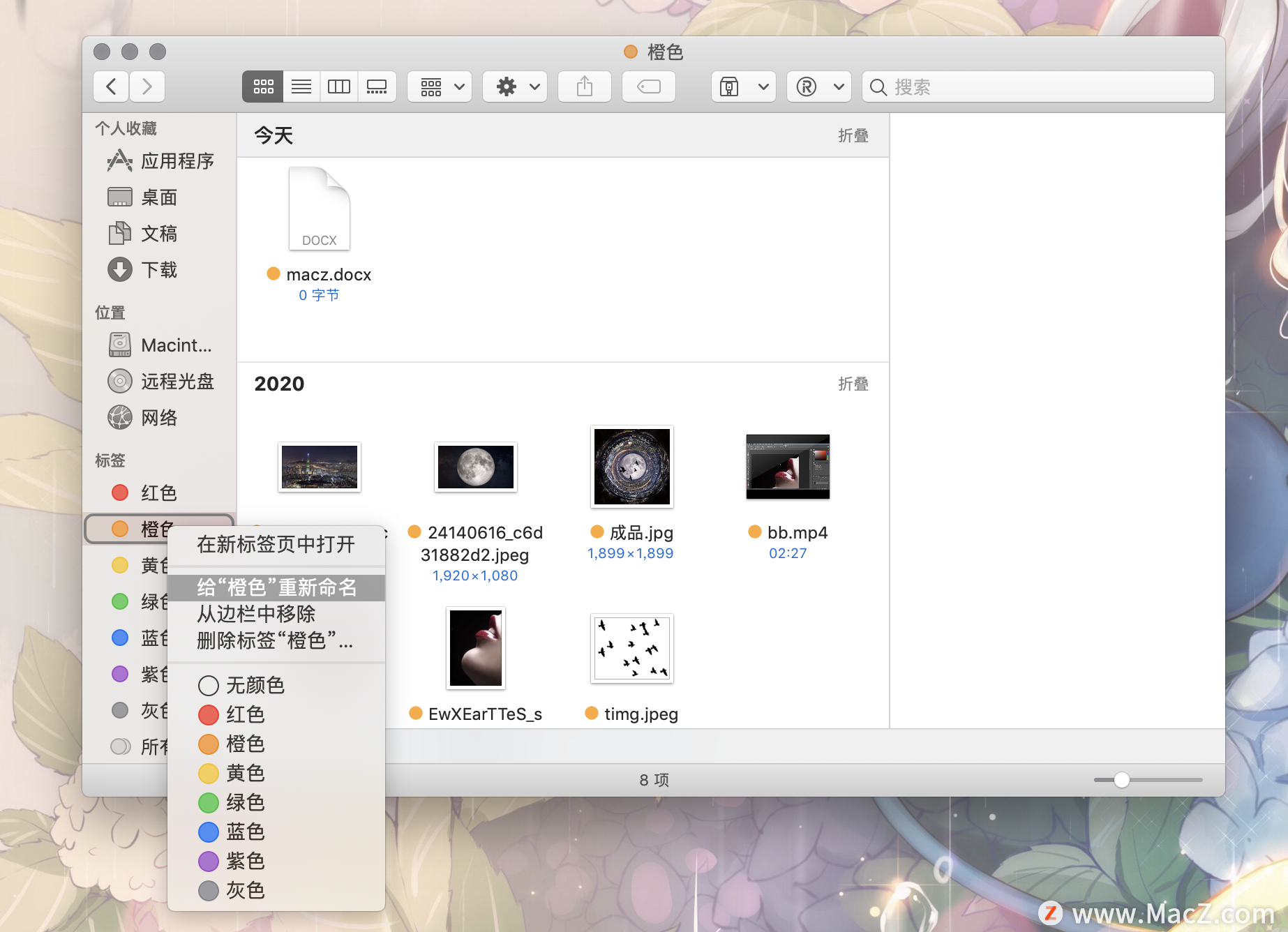The height and width of the screenshot is (932, 1288).
Task: Select the 成品.jpg thumbnail
Action: [x=632, y=467]
